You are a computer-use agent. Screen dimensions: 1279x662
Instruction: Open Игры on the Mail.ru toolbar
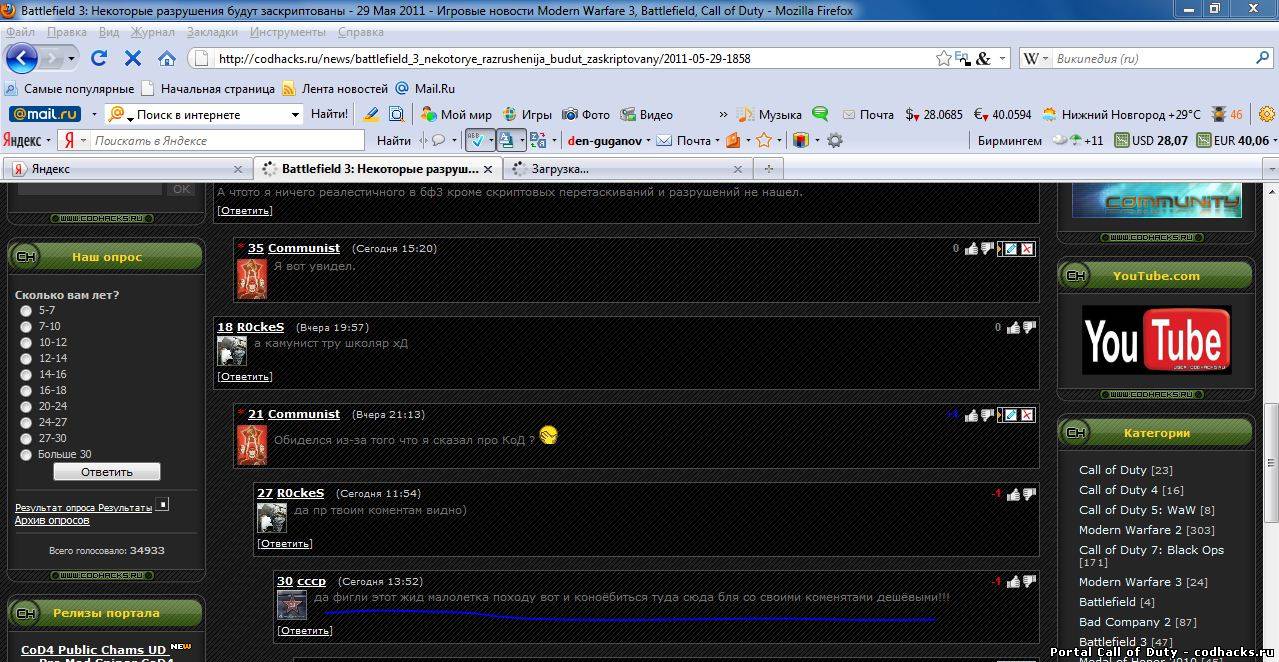coord(527,114)
